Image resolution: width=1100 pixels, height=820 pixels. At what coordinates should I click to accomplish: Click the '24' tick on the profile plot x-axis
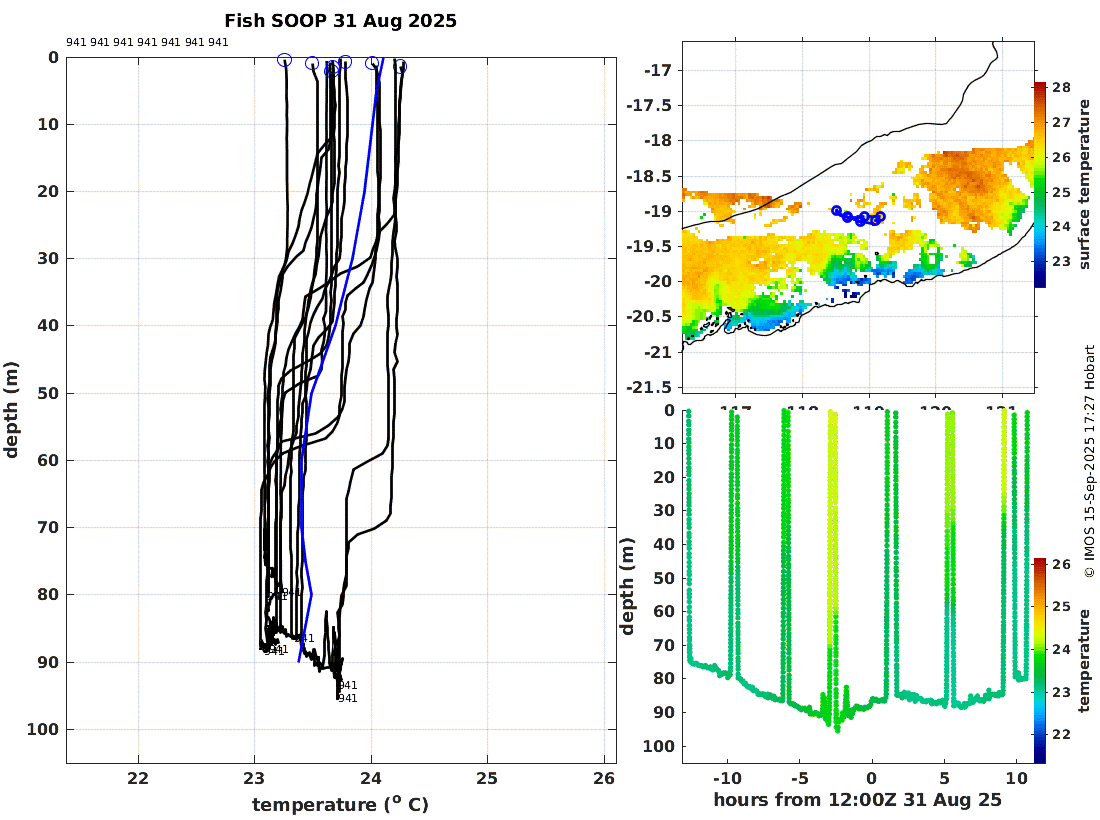click(x=371, y=778)
